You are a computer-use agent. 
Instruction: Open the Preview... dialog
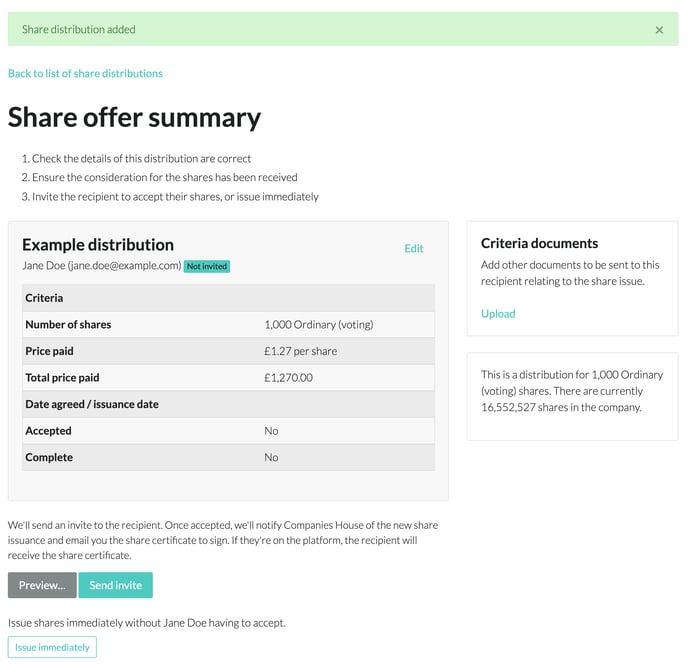click(42, 585)
